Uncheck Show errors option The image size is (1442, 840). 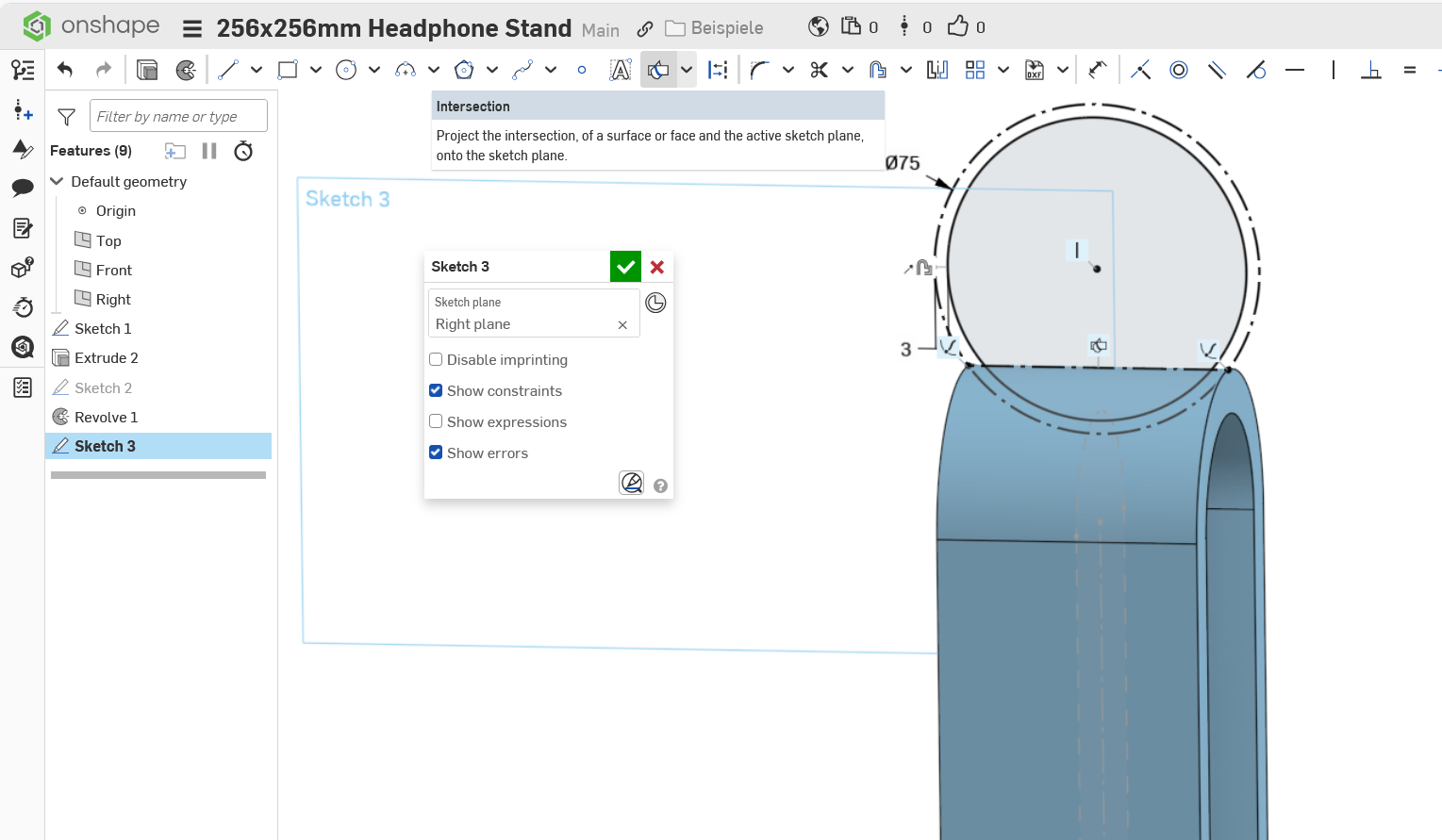pos(436,453)
